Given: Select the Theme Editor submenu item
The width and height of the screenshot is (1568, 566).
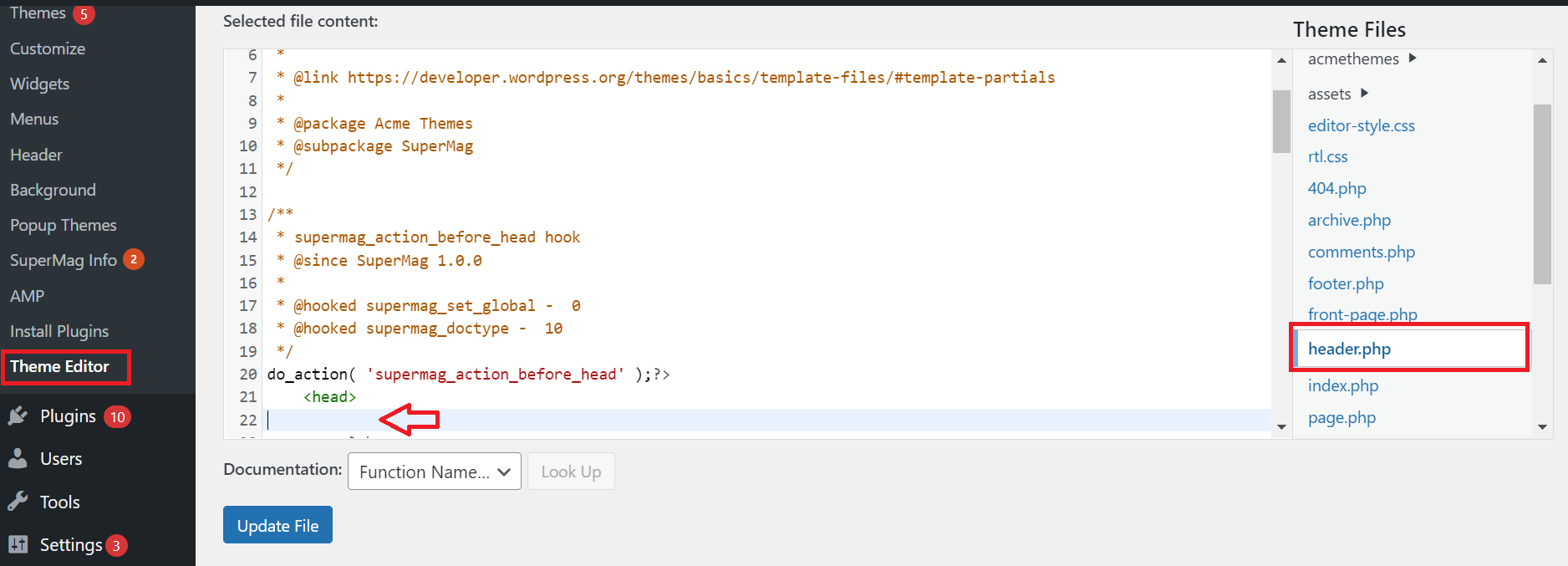Looking at the screenshot, I should [x=59, y=366].
